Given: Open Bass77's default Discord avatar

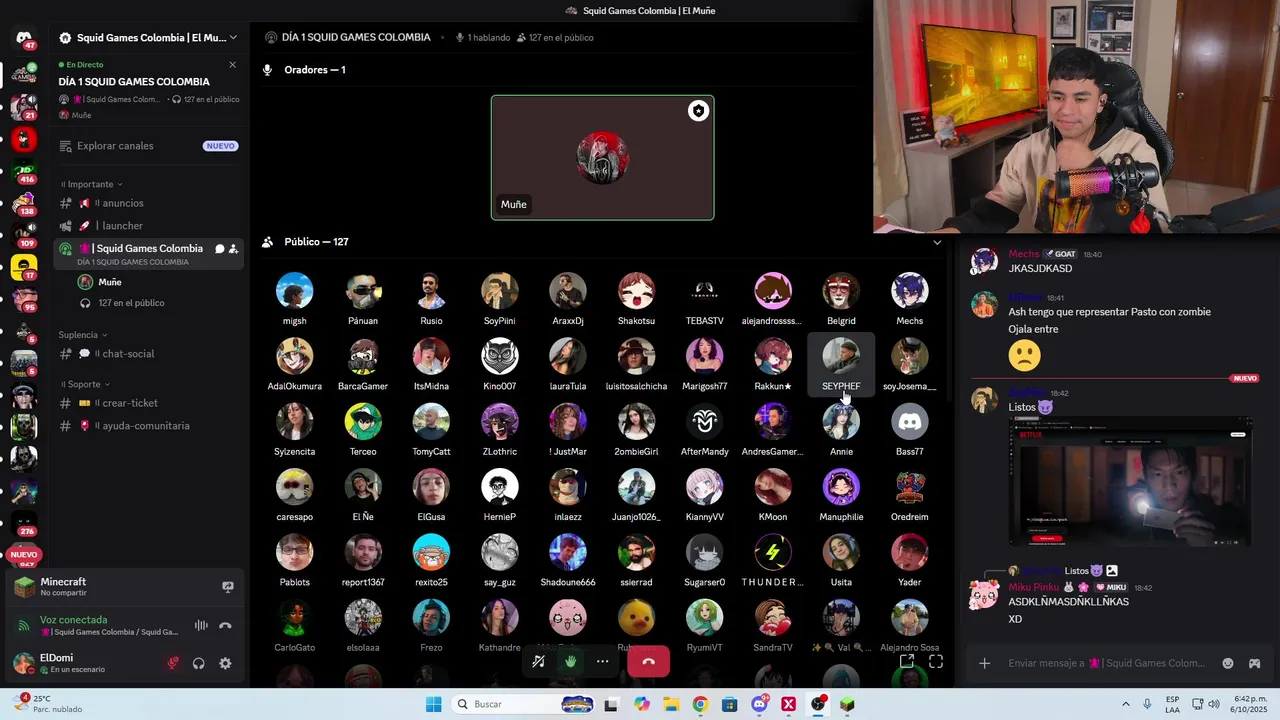Looking at the screenshot, I should [909, 422].
